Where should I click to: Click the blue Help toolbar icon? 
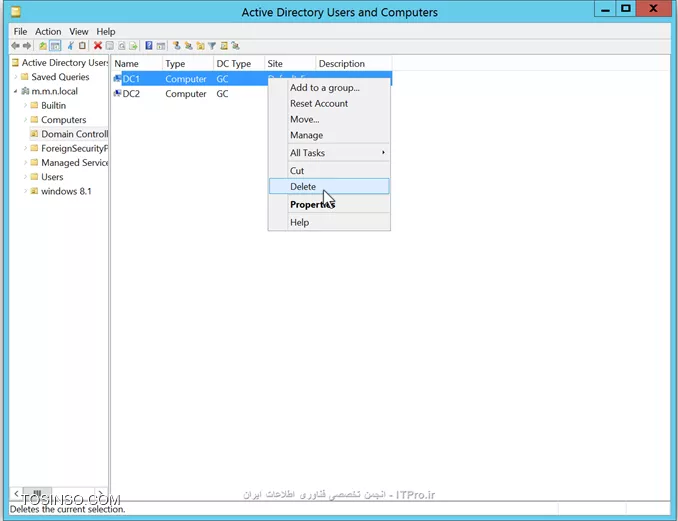click(x=149, y=45)
